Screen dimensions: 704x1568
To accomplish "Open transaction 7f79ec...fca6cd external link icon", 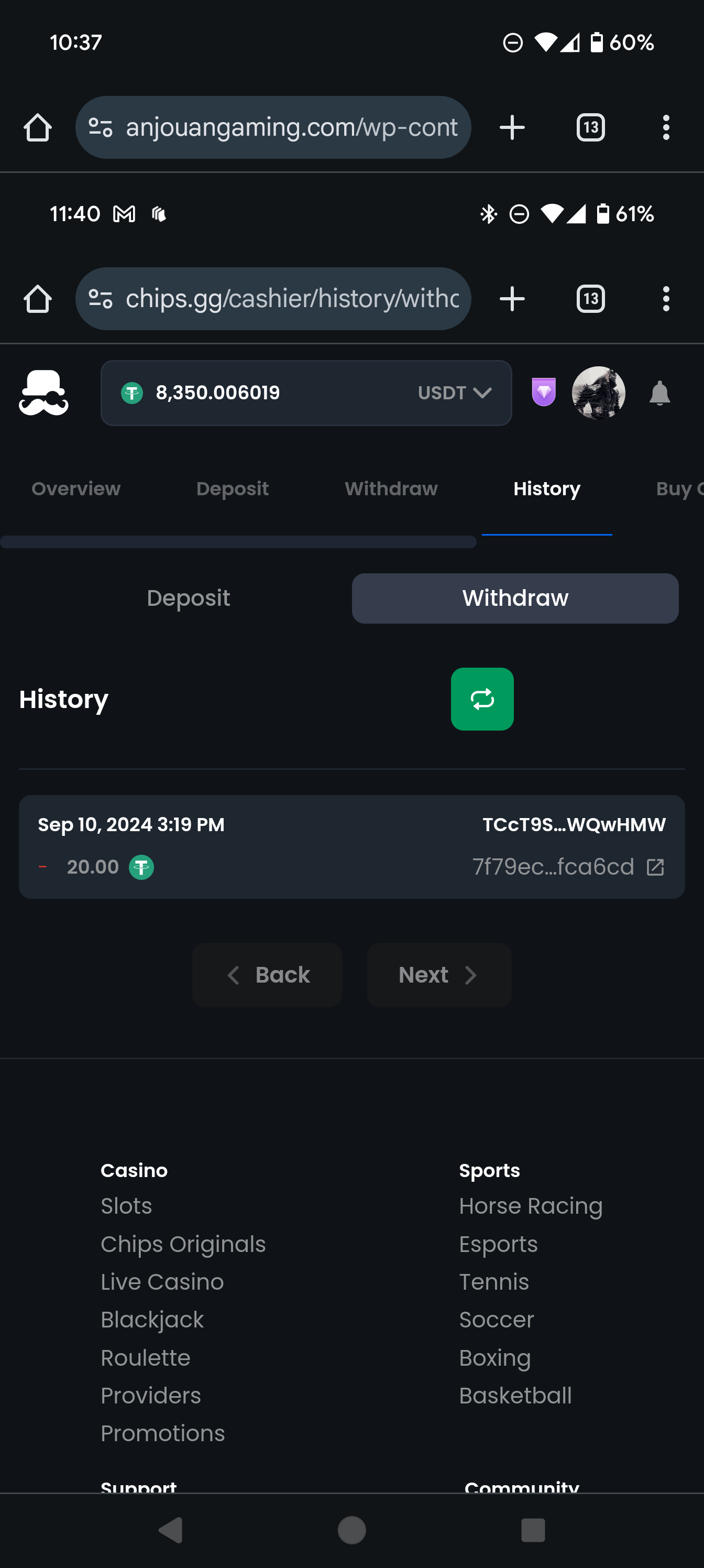I will point(655,867).
